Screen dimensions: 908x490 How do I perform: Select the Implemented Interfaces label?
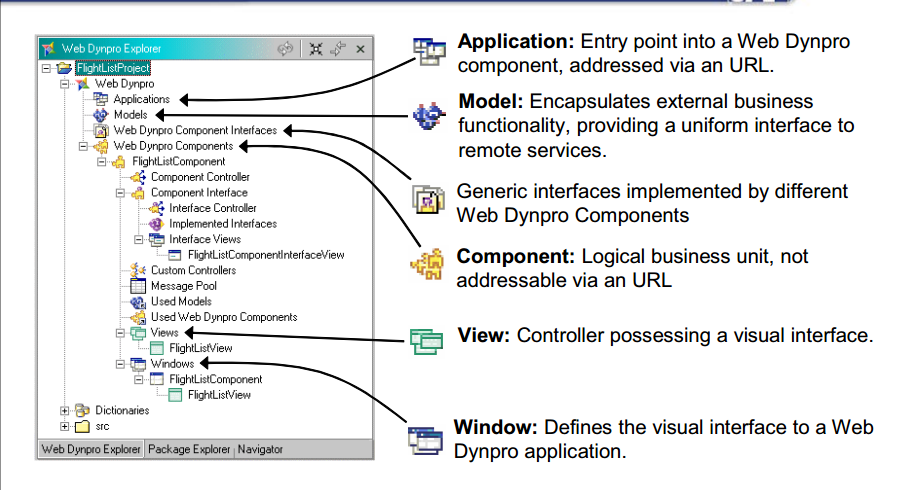(223, 224)
